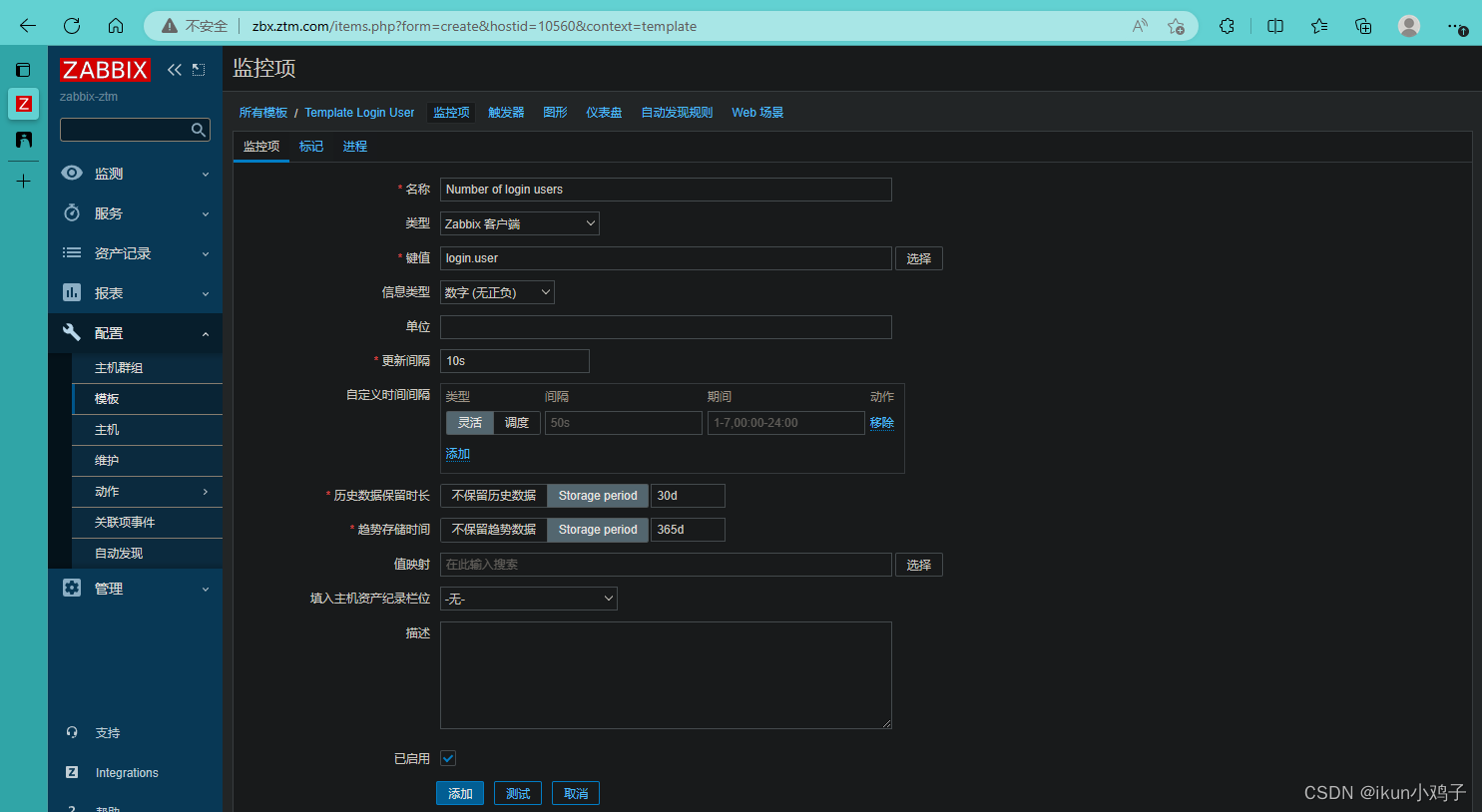Uncheck the 已启用 checkbox

coord(448,758)
